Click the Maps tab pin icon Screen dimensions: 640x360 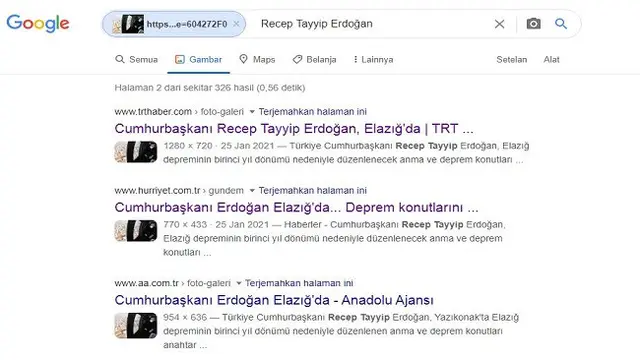click(x=243, y=59)
